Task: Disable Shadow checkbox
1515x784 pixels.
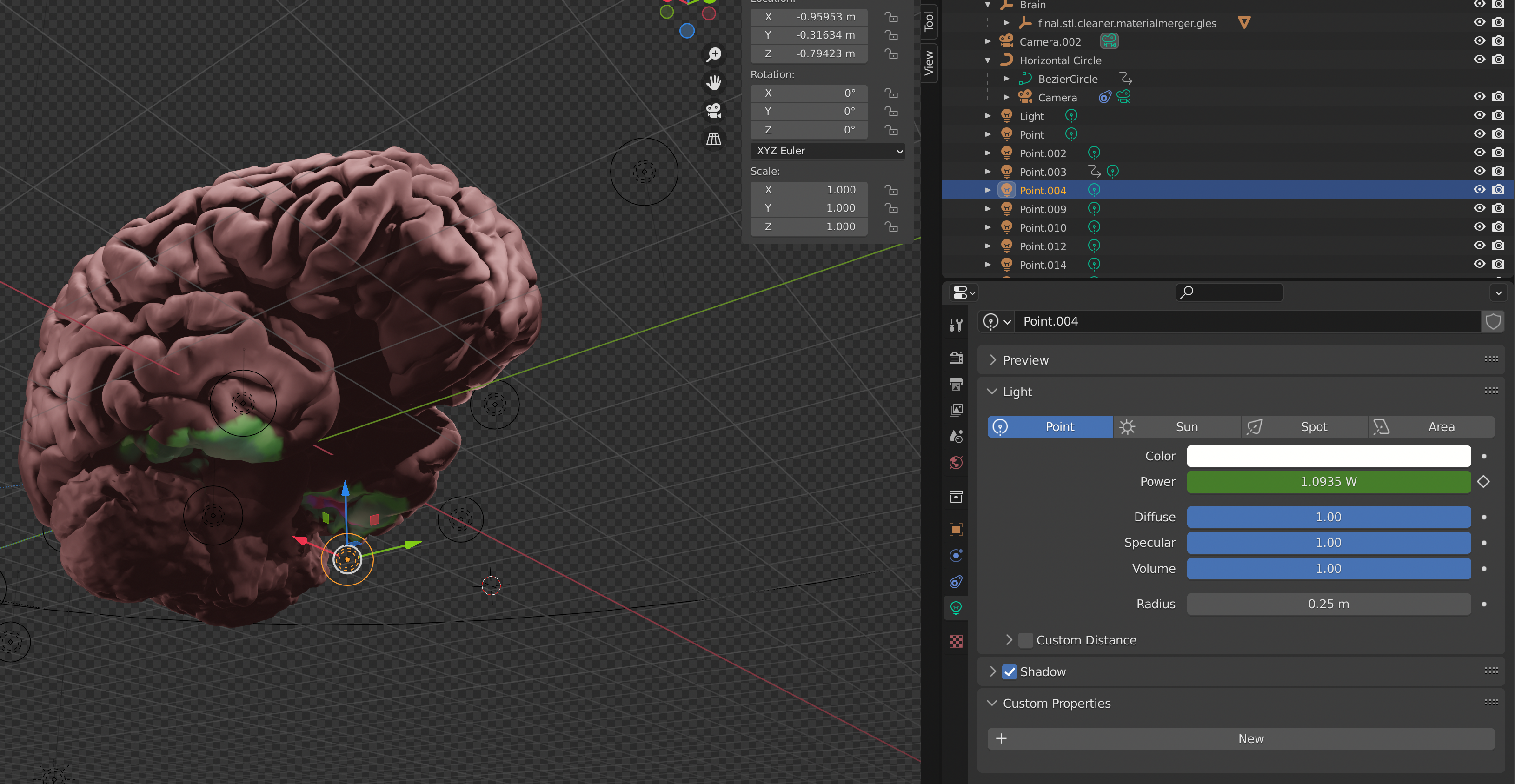Action: point(1009,671)
